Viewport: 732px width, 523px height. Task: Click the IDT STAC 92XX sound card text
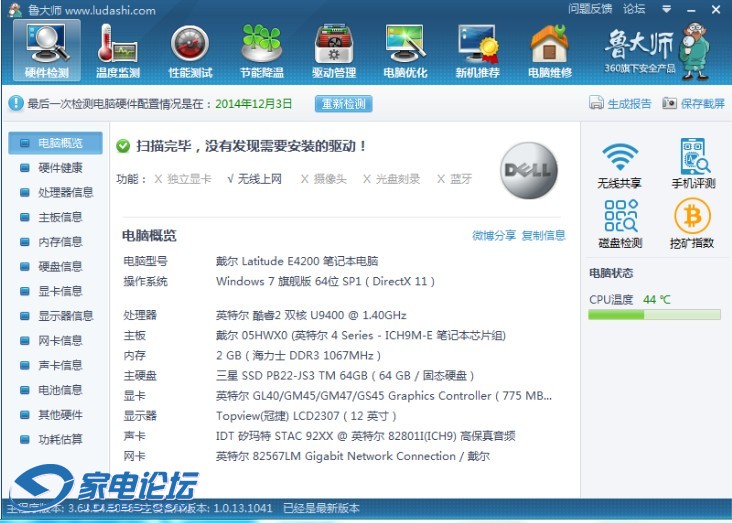[366, 436]
